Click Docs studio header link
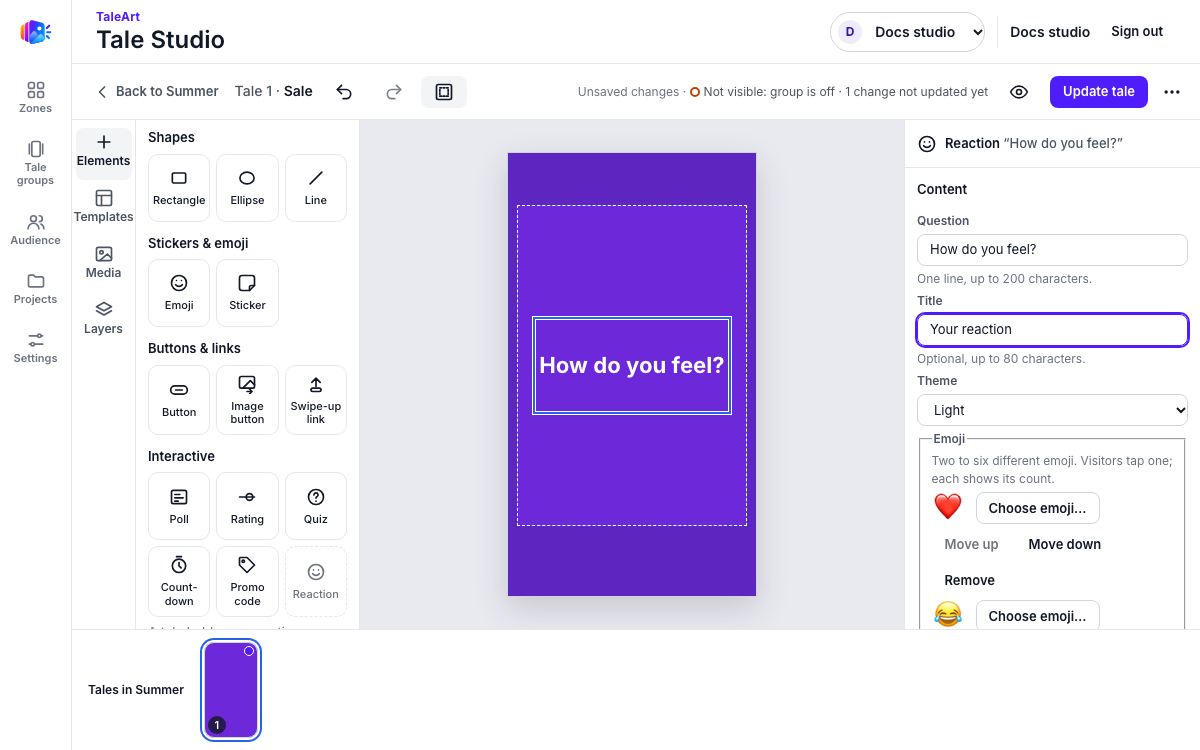 click(1050, 32)
